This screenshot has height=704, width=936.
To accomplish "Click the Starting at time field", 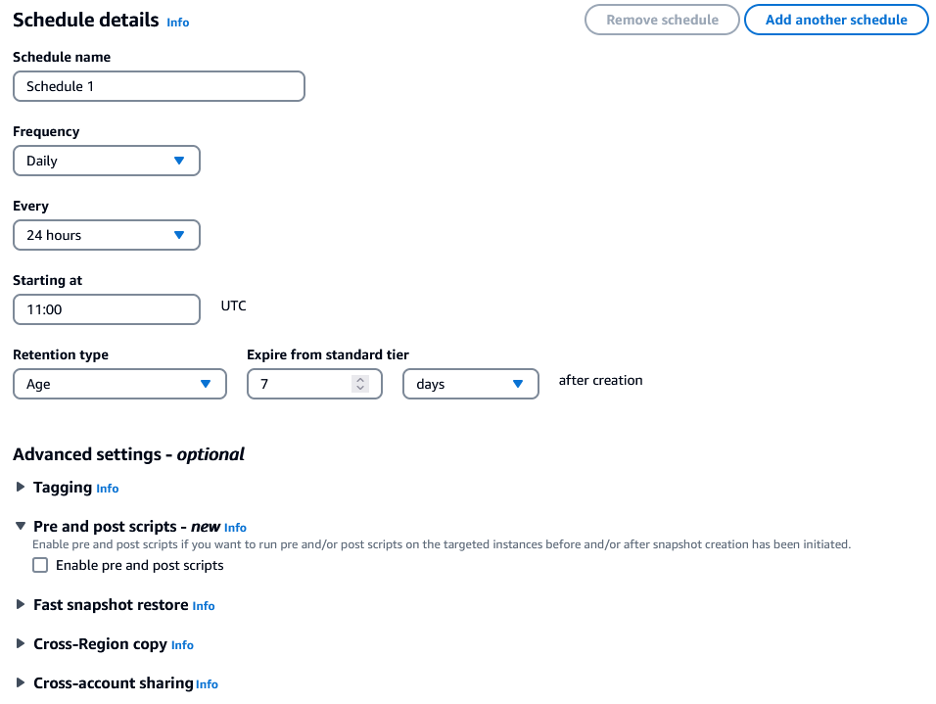I will click(x=106, y=309).
